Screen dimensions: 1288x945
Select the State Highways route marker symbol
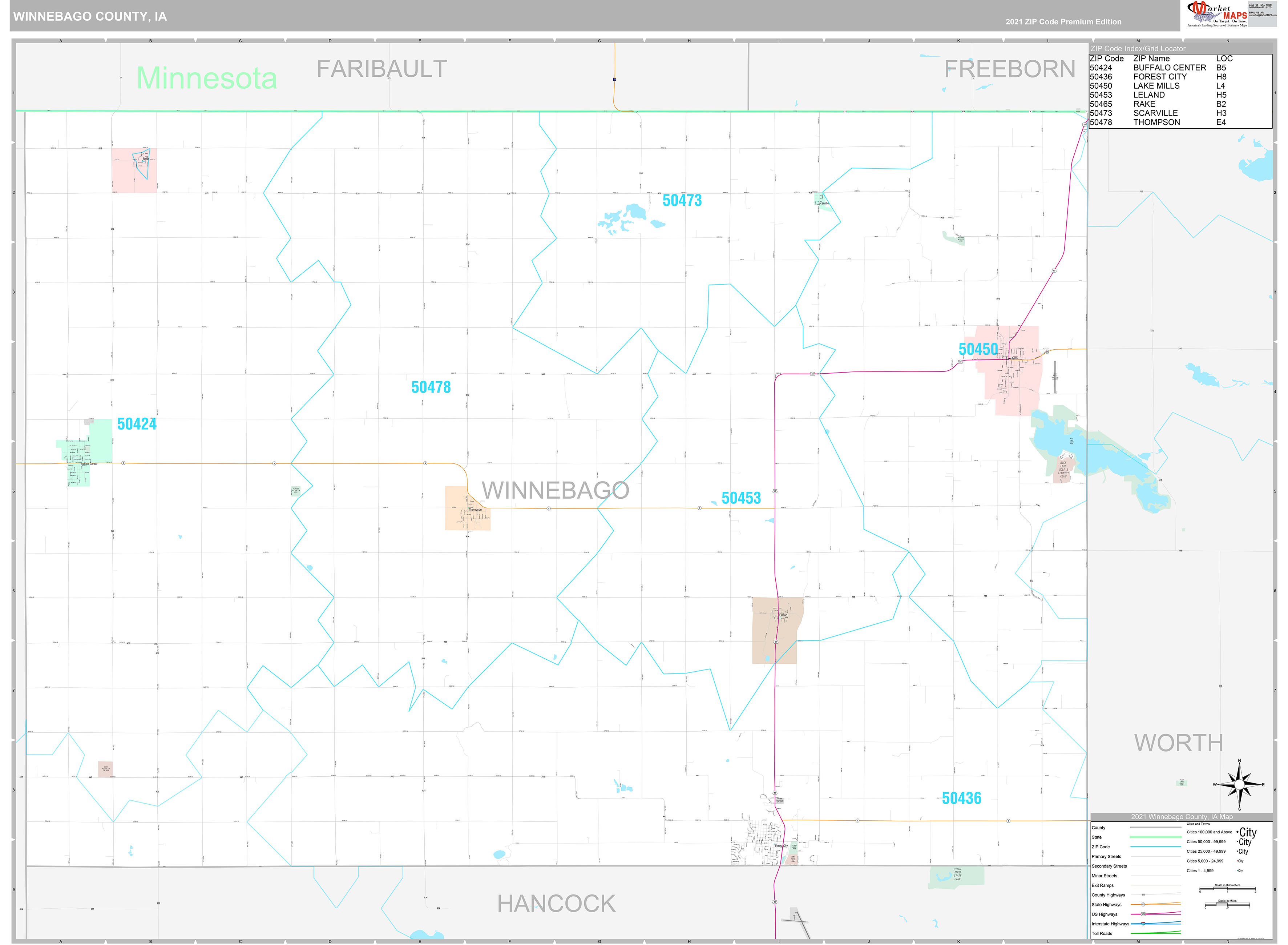point(1143,904)
